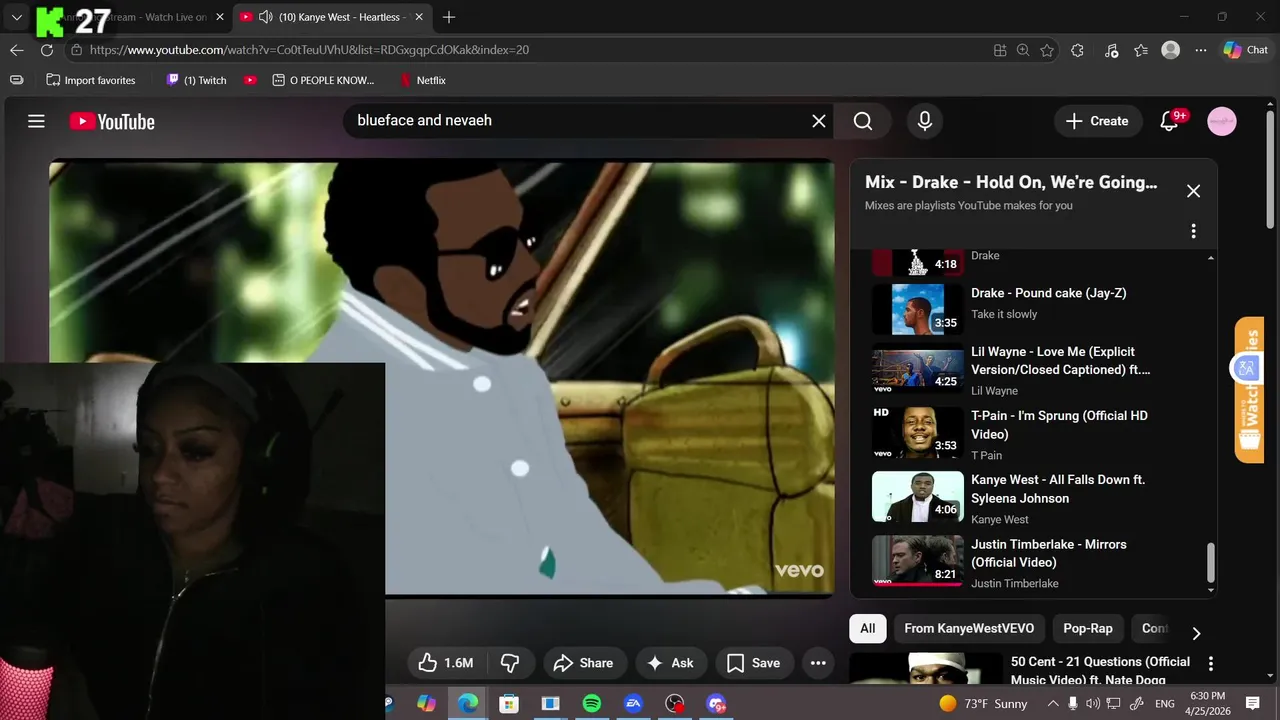Show more filter chips with right arrow
Screen dimensions: 1280x720
pyautogui.click(x=1196, y=633)
